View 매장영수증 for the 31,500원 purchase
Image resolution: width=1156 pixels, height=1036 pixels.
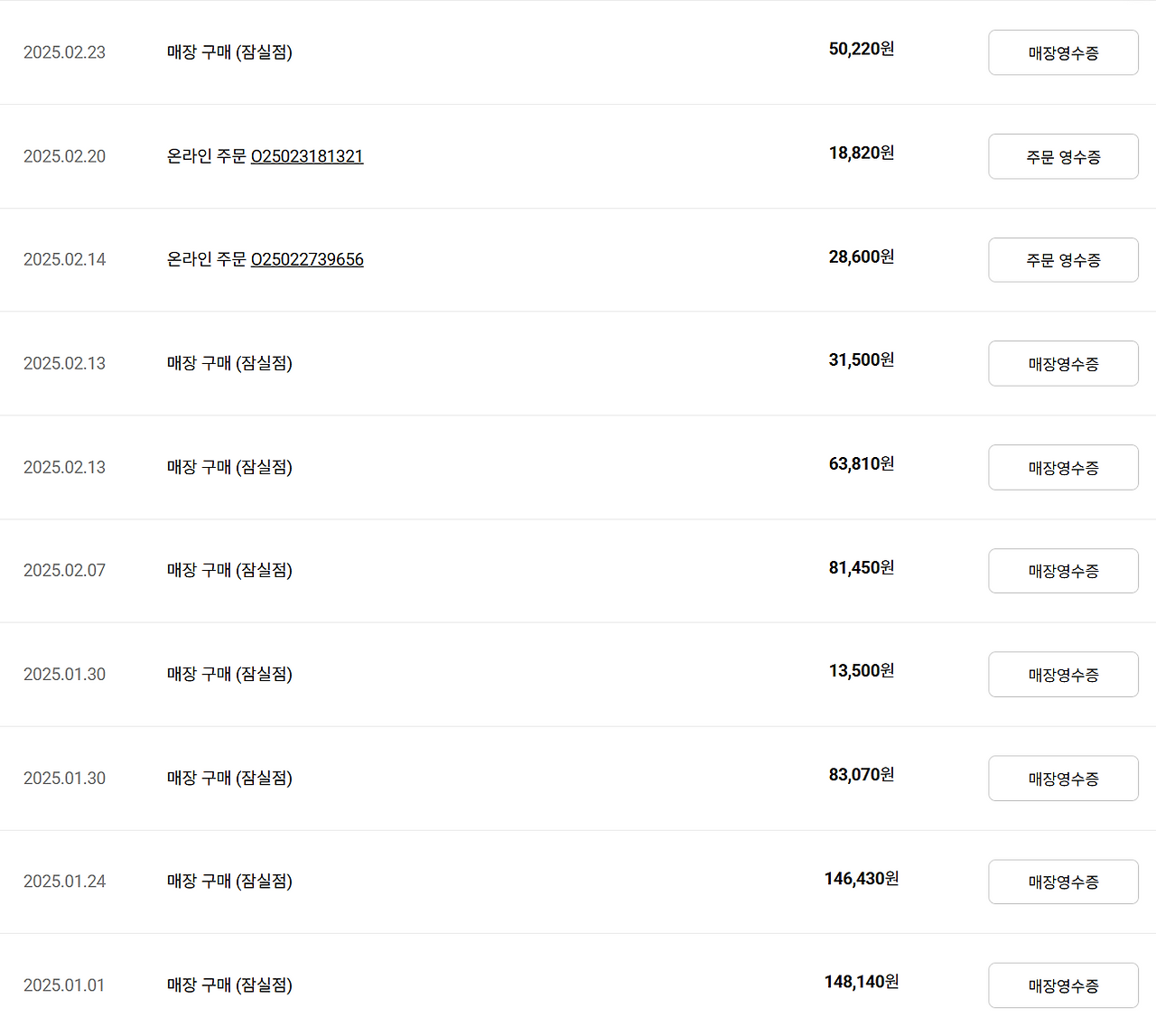(x=1063, y=363)
